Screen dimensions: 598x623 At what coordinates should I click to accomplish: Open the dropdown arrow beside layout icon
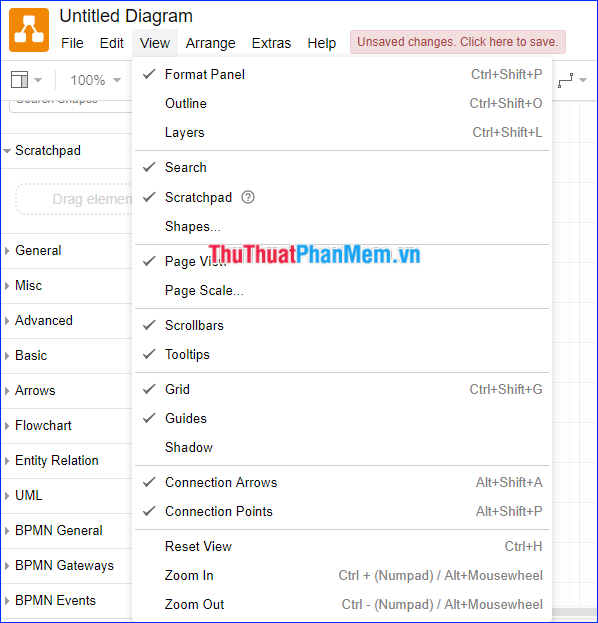tap(38, 80)
